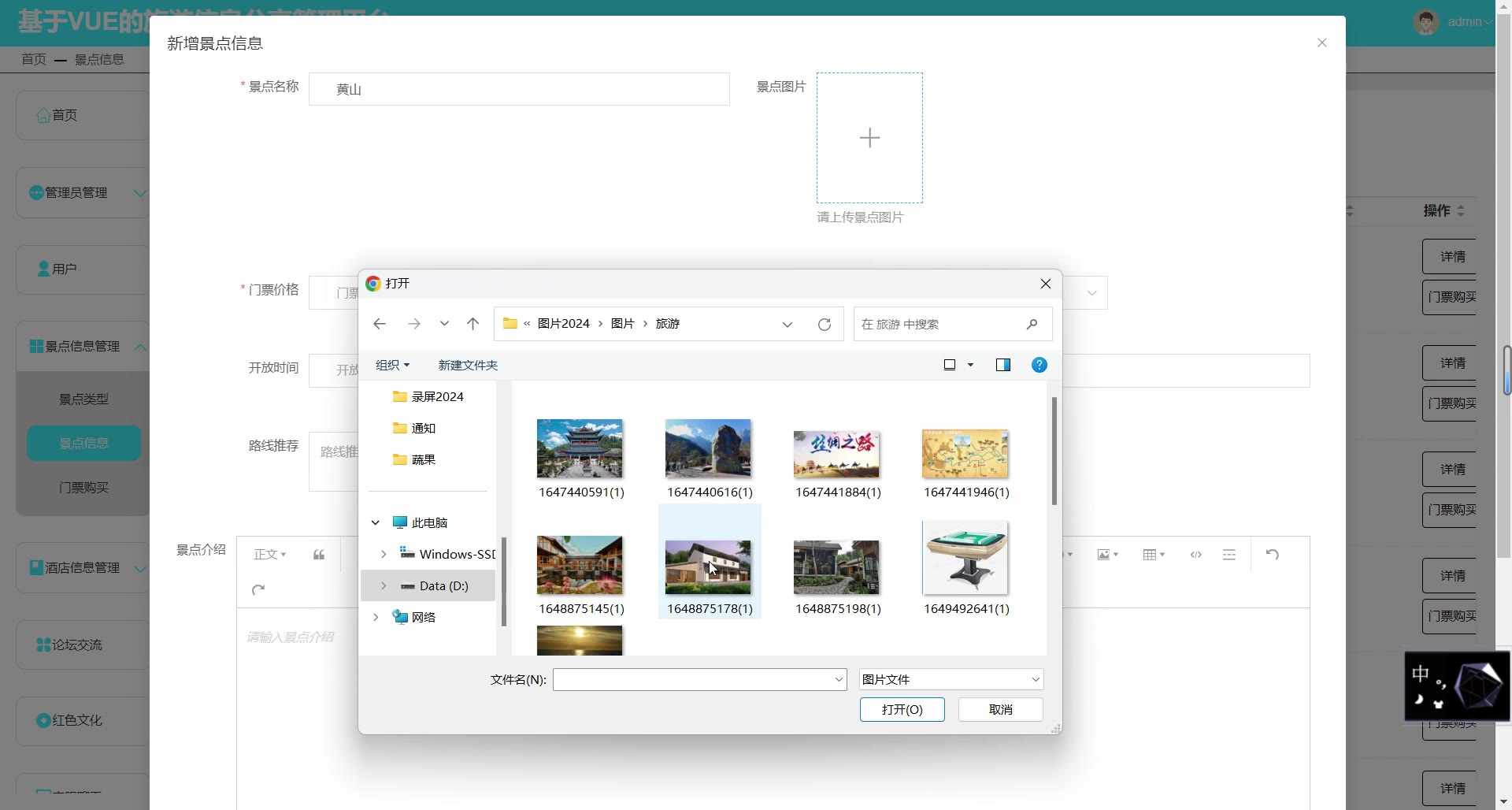Collapse the 此电脑 tree node
The height and width of the screenshot is (810, 1512).
pyautogui.click(x=376, y=522)
